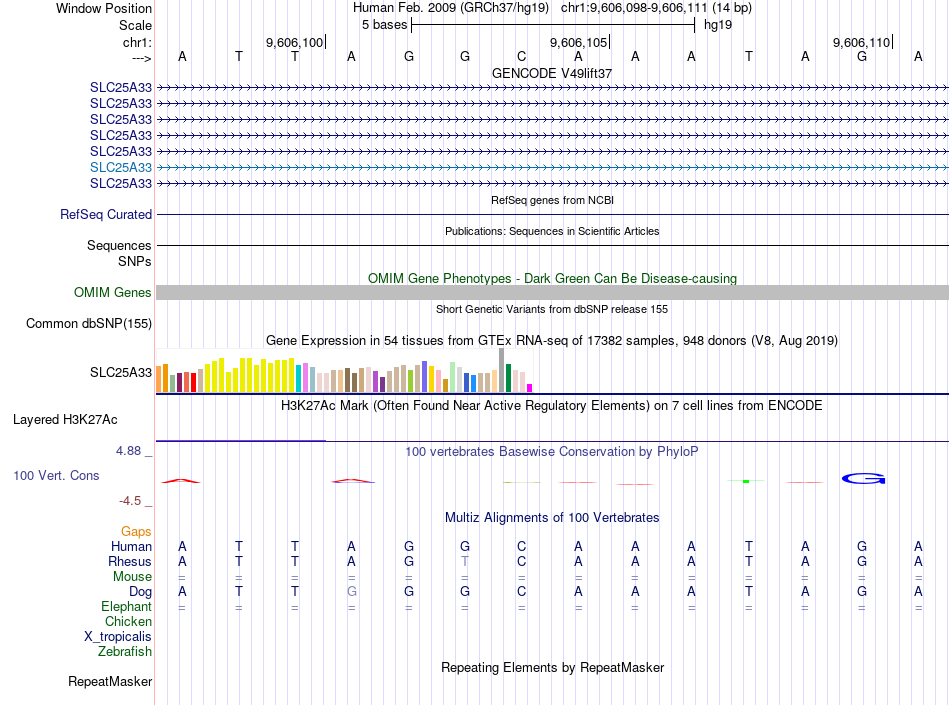
Task: Click the tall gray bar in the GTEx chart
Action: pos(502,370)
